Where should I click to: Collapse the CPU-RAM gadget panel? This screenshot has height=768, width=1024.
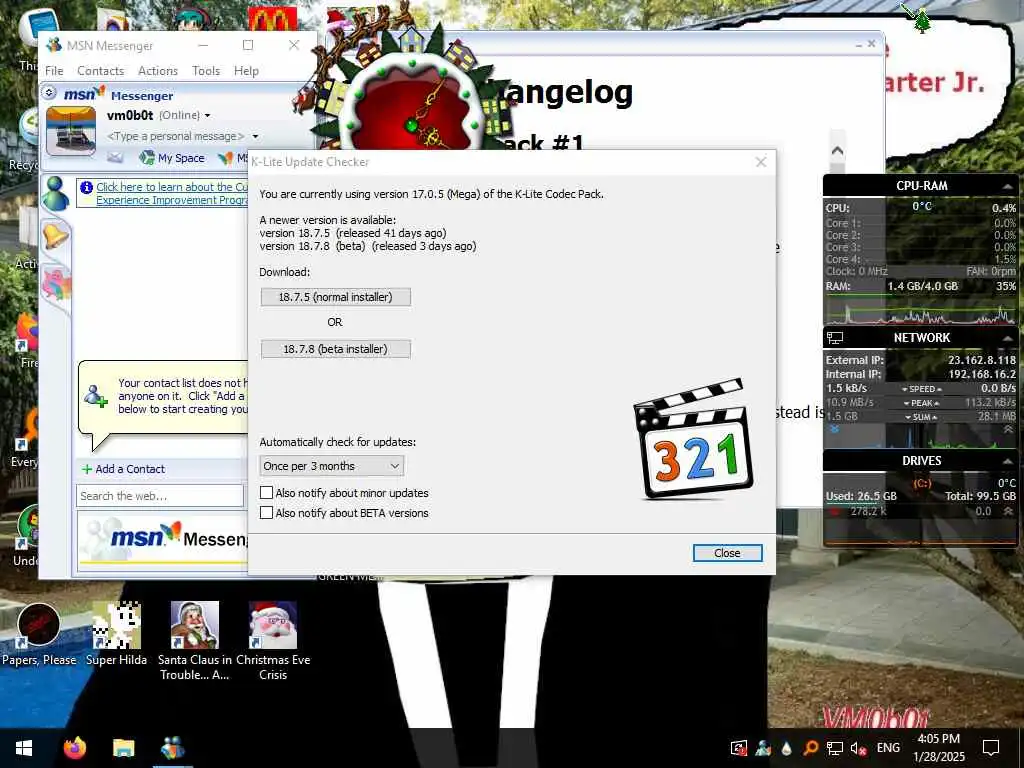pos(1008,186)
